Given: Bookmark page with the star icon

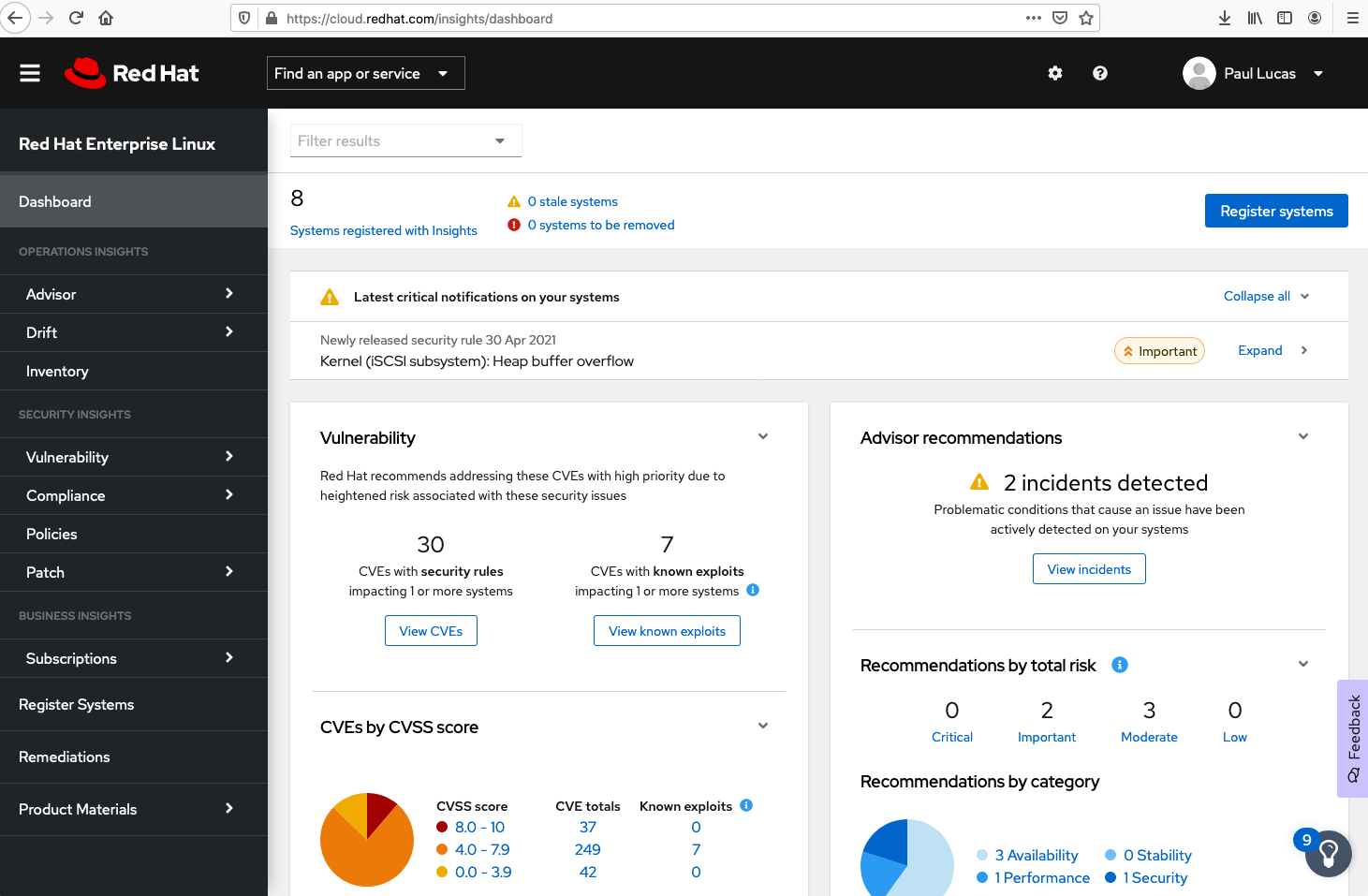Looking at the screenshot, I should click(1086, 18).
